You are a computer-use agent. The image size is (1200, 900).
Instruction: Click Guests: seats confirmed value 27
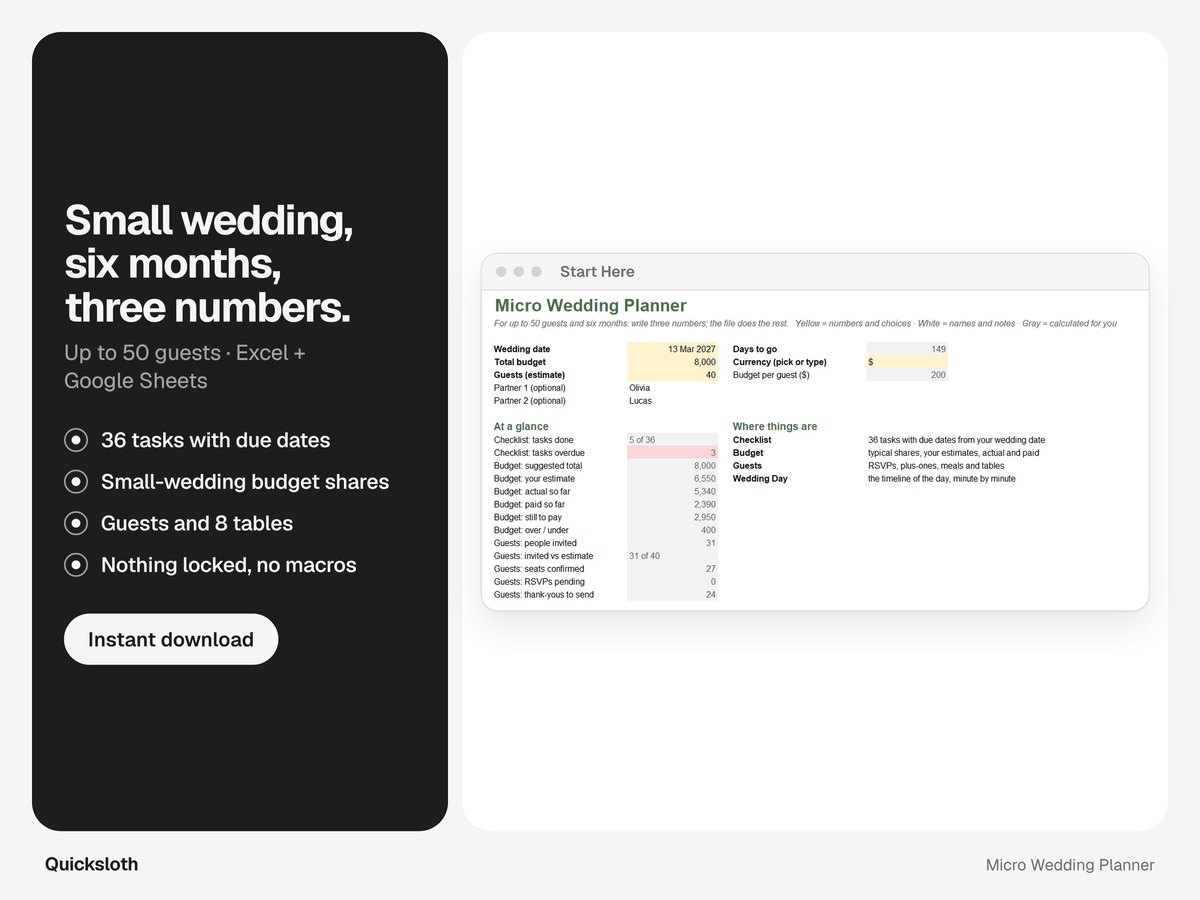672,569
